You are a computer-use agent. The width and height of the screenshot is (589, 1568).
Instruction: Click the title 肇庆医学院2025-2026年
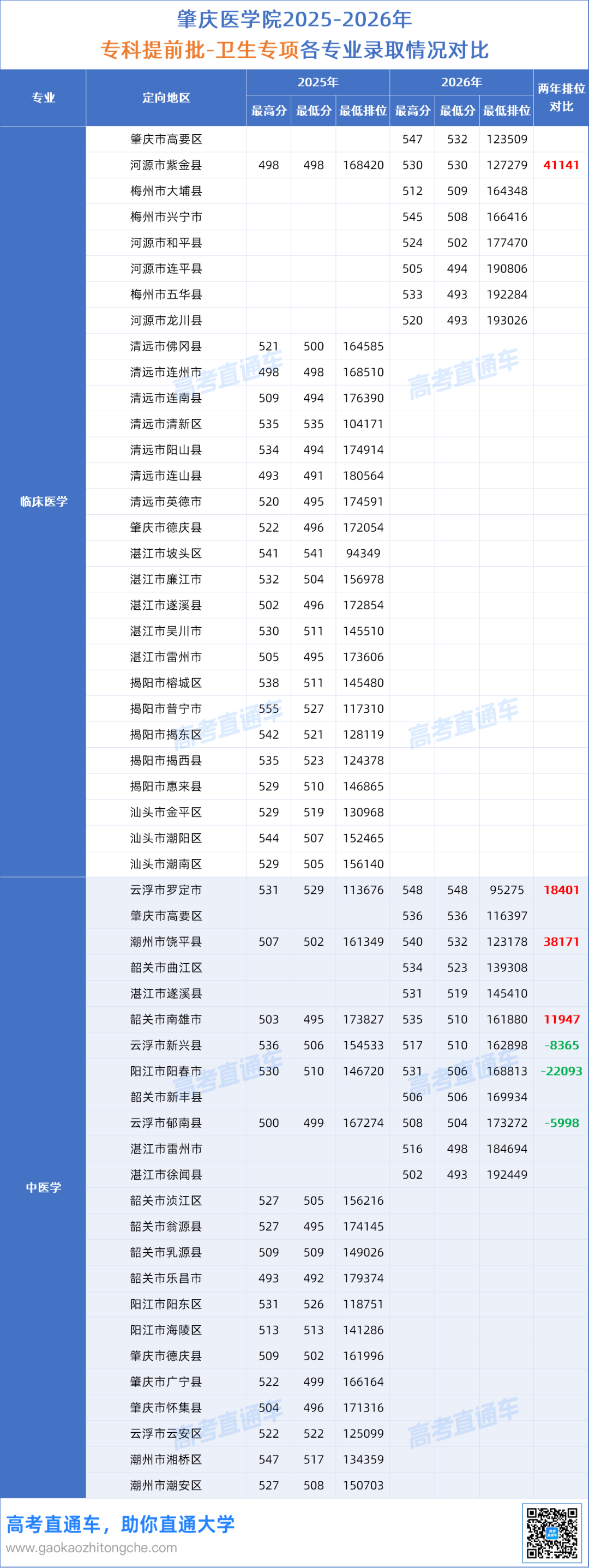(x=294, y=20)
